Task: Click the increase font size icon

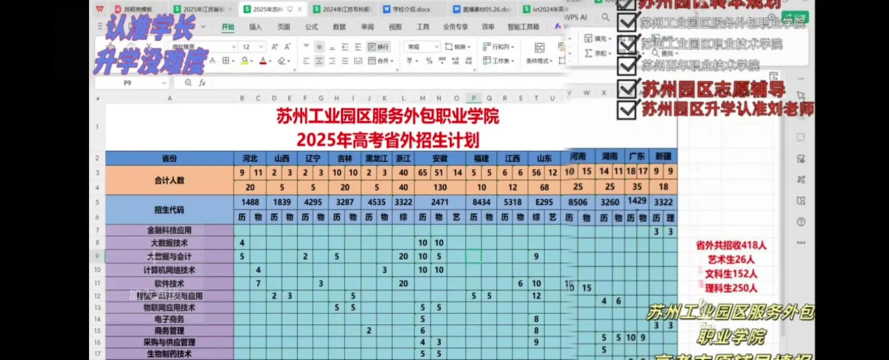Action: coord(275,46)
